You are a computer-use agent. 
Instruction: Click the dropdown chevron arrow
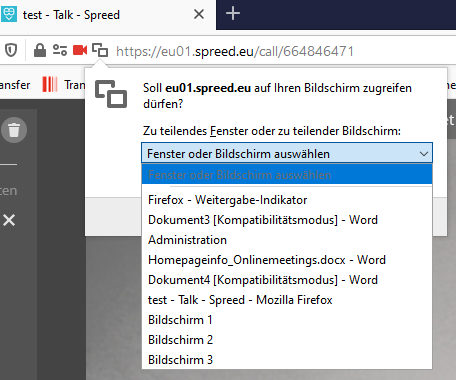point(424,154)
